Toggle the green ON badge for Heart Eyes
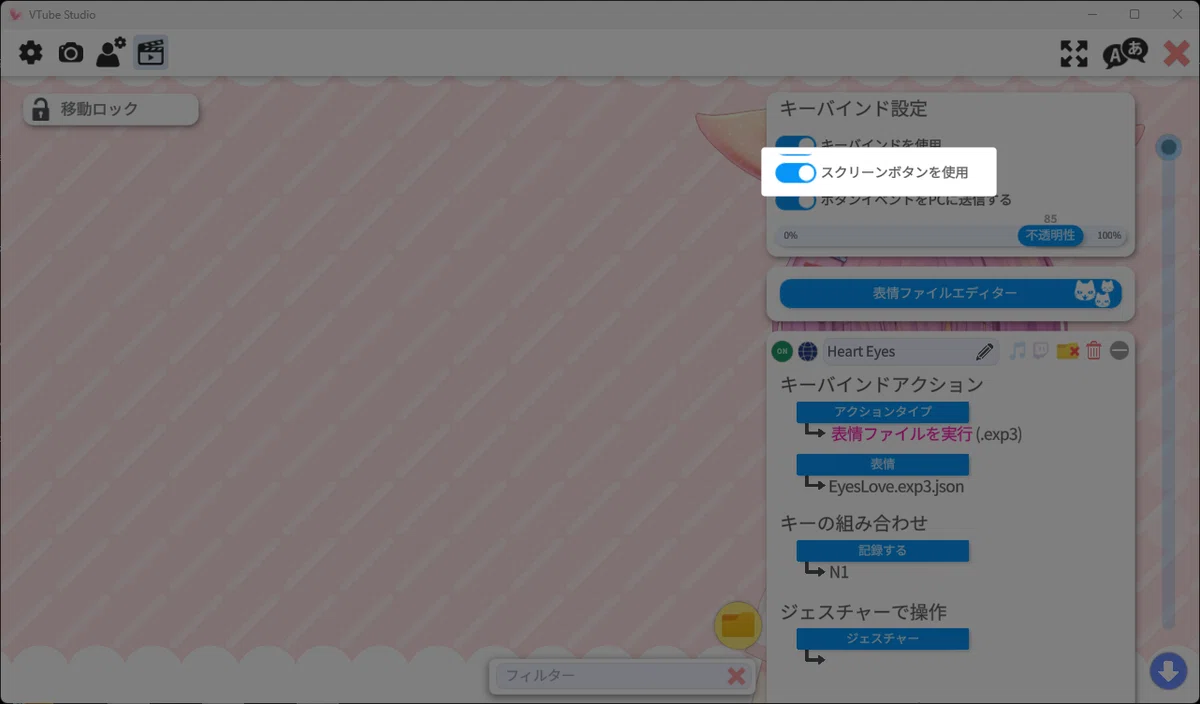The height and width of the screenshot is (704, 1200). click(x=782, y=351)
